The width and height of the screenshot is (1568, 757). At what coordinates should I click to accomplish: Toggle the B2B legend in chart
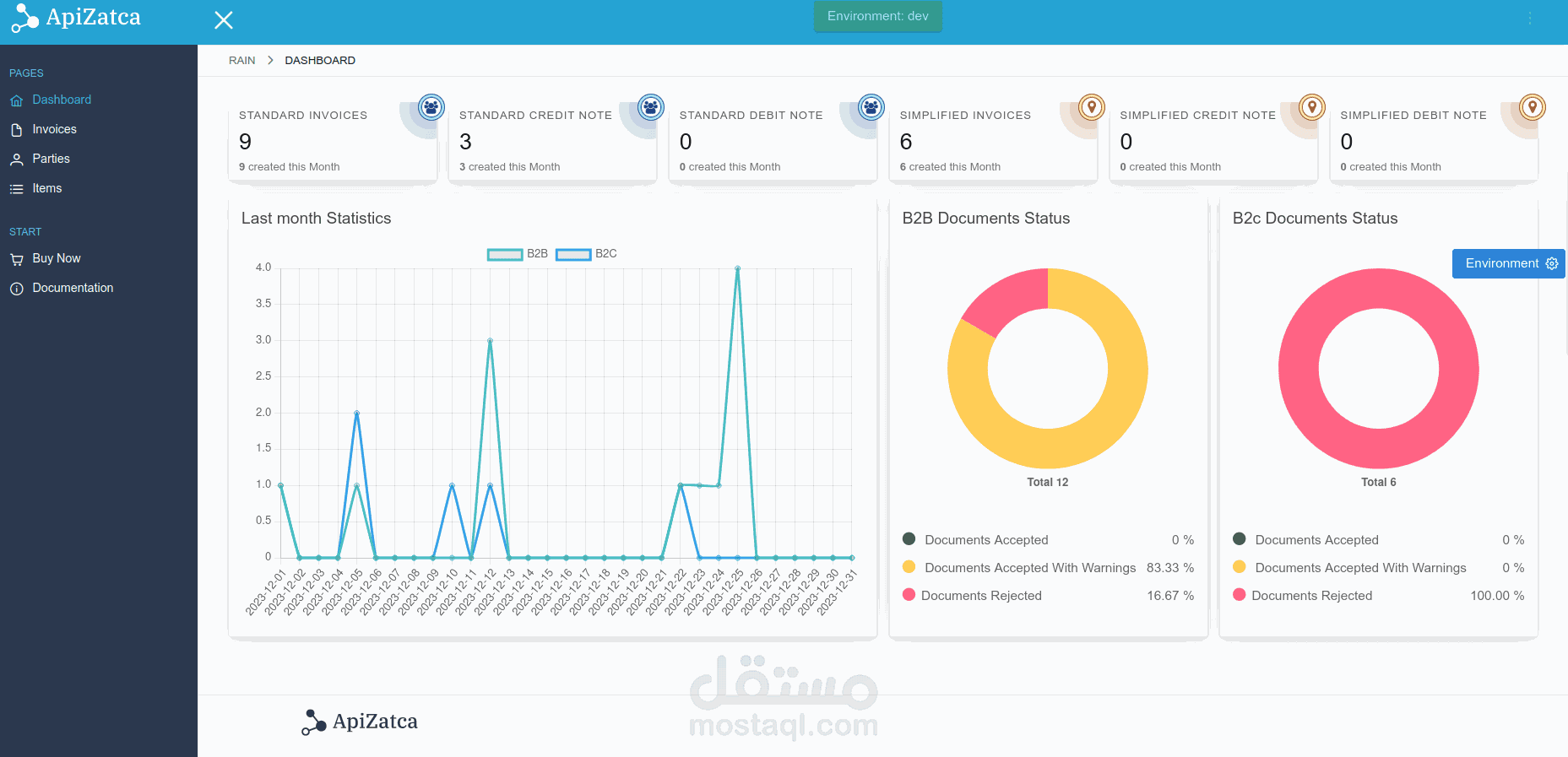point(518,254)
